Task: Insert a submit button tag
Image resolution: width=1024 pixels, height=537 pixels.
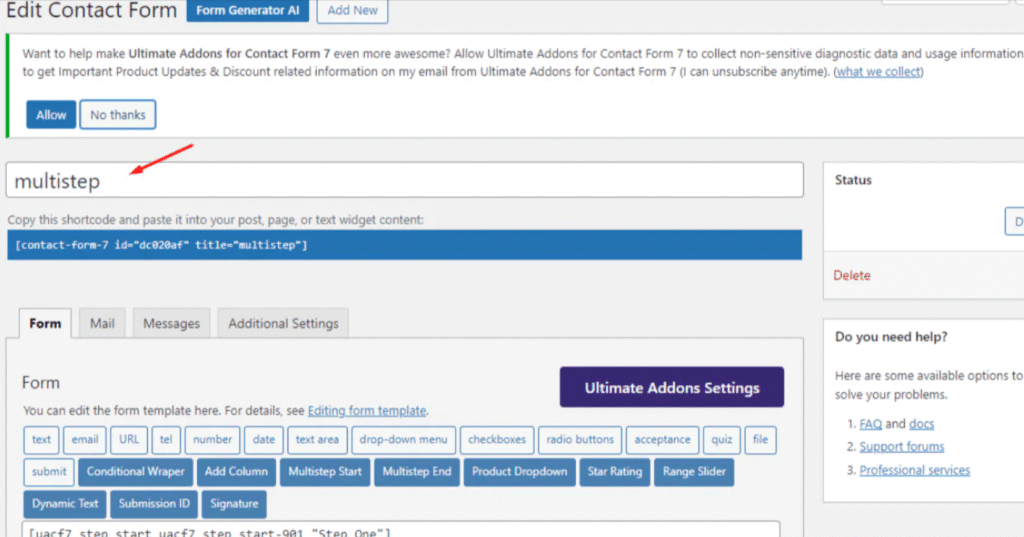Action: coord(49,472)
